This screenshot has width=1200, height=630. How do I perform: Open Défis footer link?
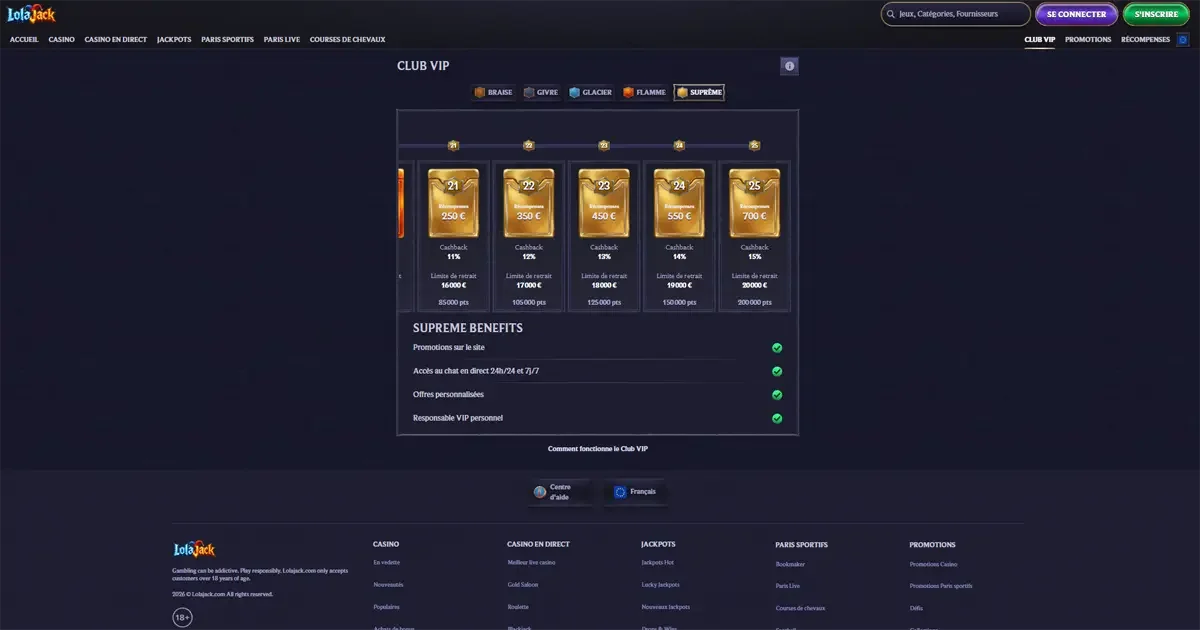[916, 608]
